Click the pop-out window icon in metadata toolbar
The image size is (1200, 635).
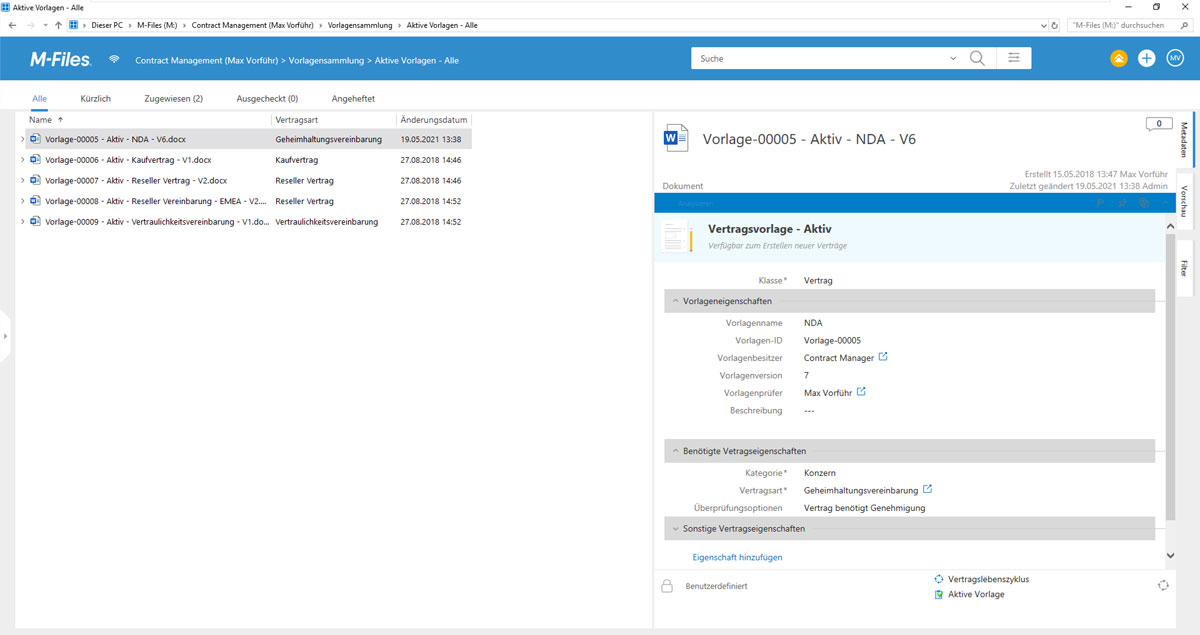coord(1144,203)
